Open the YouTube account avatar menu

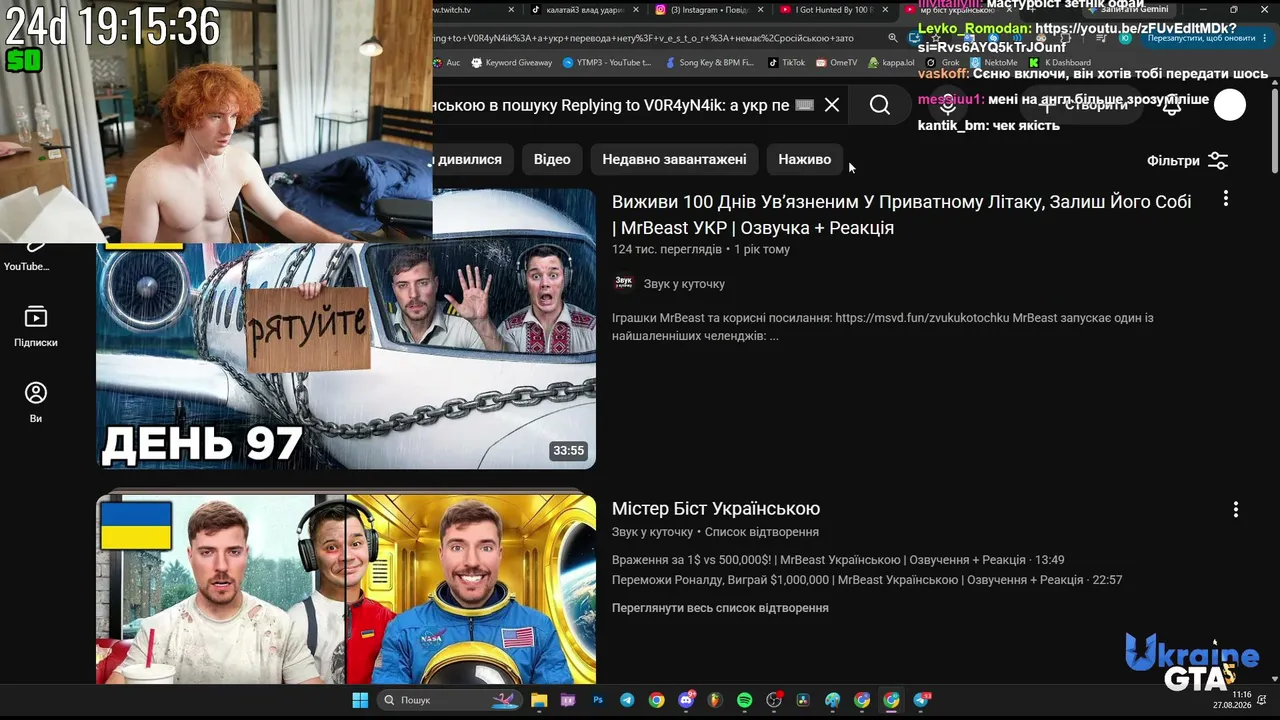coord(1230,105)
